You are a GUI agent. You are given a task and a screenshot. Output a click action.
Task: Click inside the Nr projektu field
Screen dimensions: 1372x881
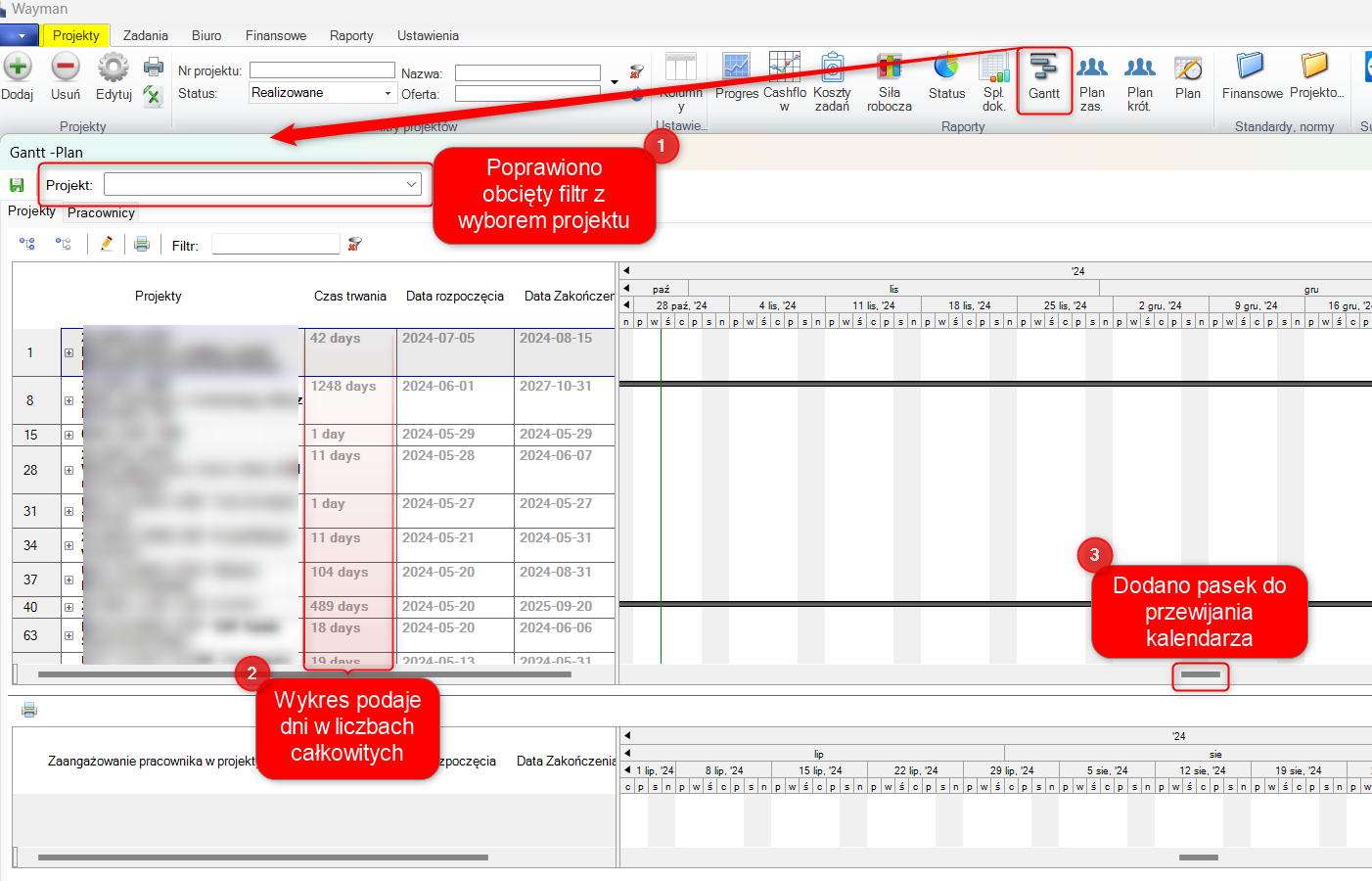tap(322, 70)
